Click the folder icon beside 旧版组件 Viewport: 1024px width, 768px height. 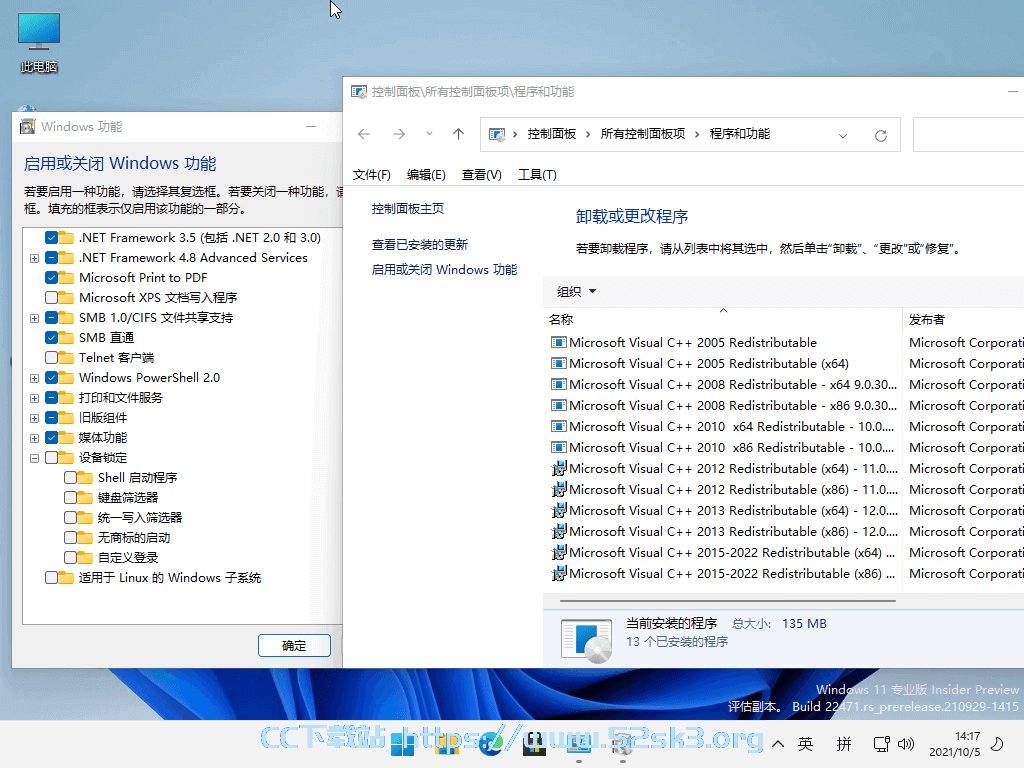(68, 418)
